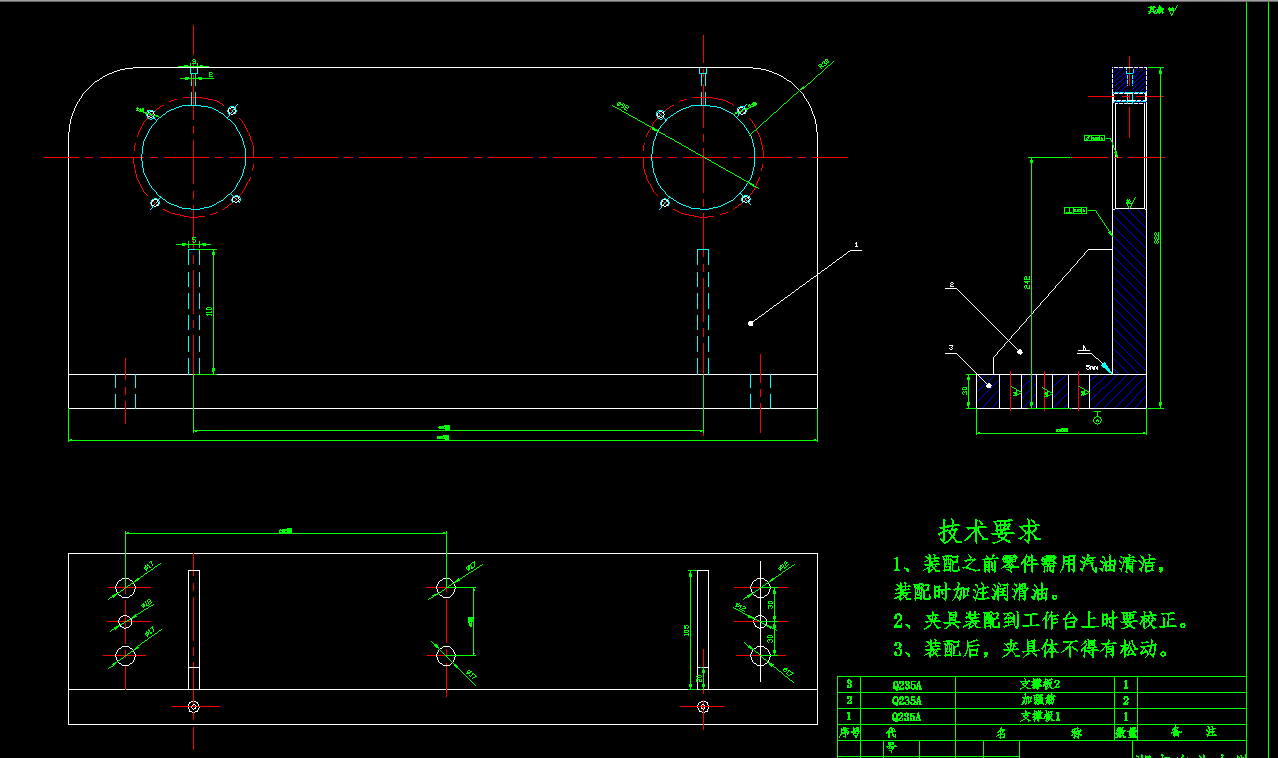The width and height of the screenshot is (1278, 758).
Task: Select Q235A material in the 支撑板1 row
Action: (907, 717)
